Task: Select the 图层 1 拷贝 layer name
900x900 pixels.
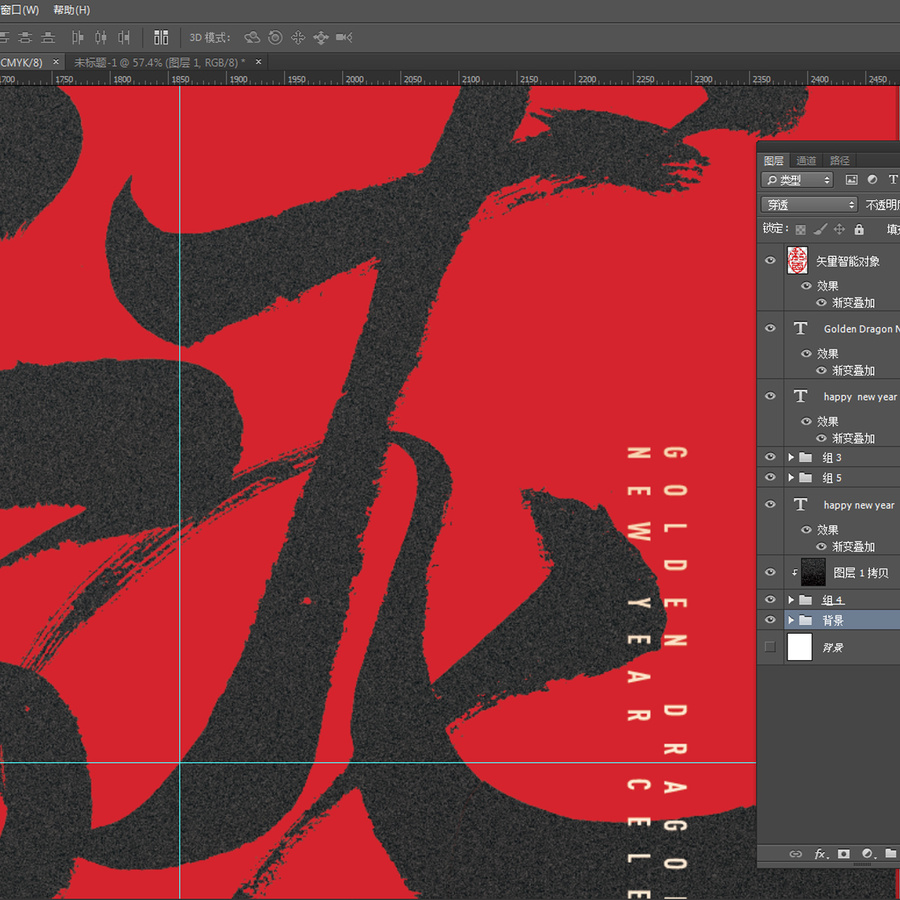Action: [x=860, y=573]
